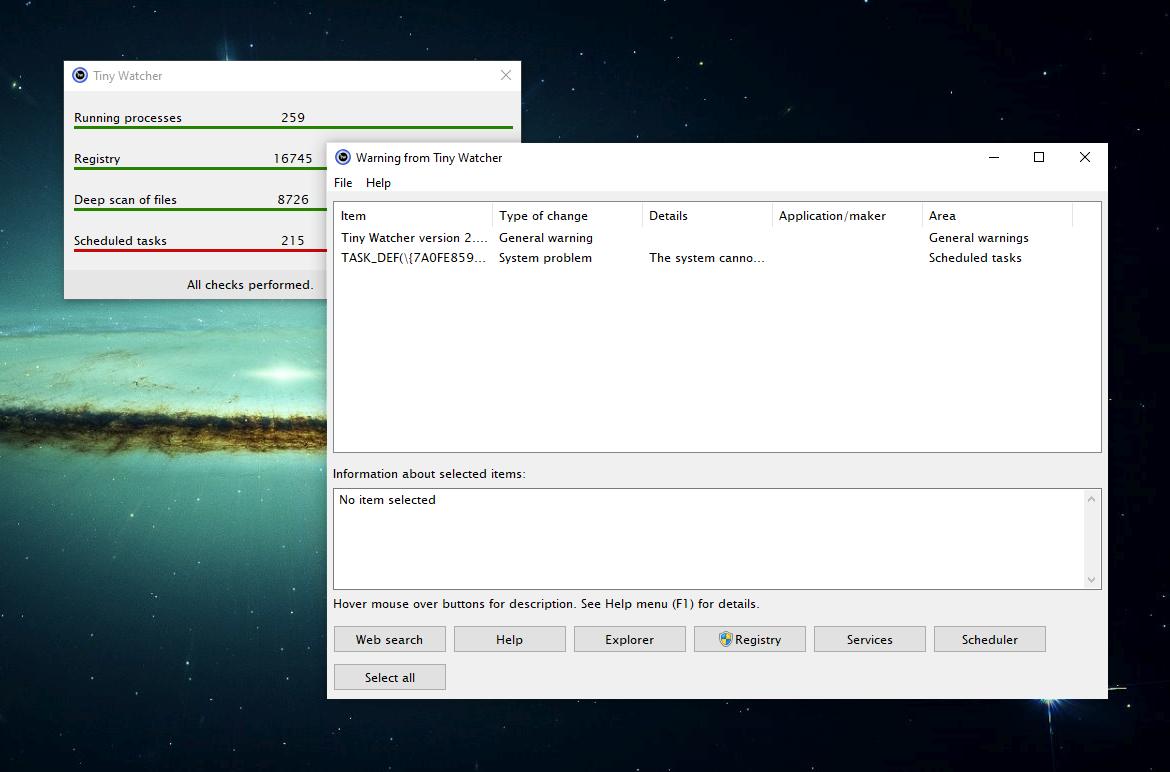Screen dimensions: 1170x772
Task: Click the 'All checks performed.' status text
Action: point(250,285)
